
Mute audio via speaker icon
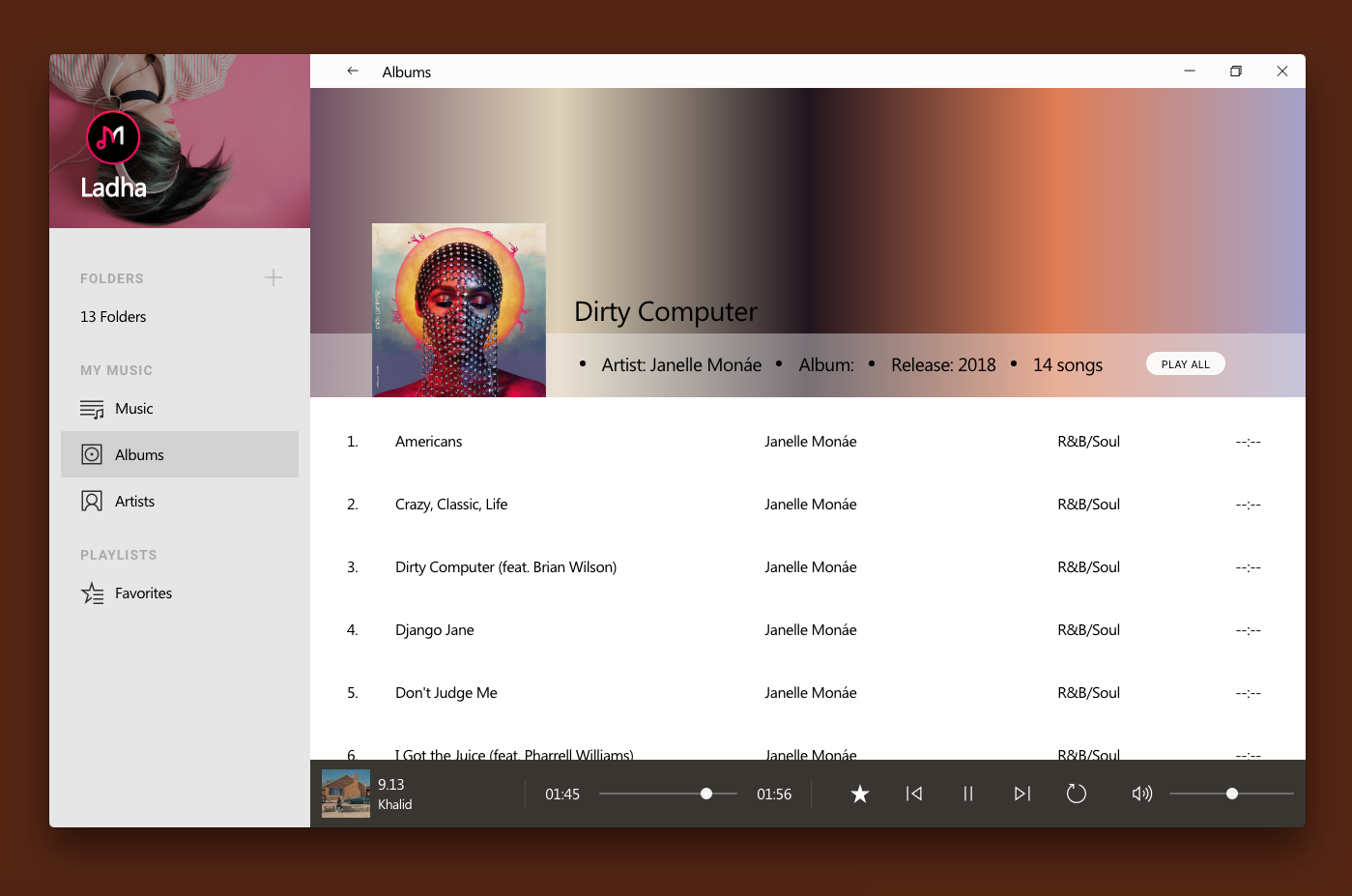1142,794
